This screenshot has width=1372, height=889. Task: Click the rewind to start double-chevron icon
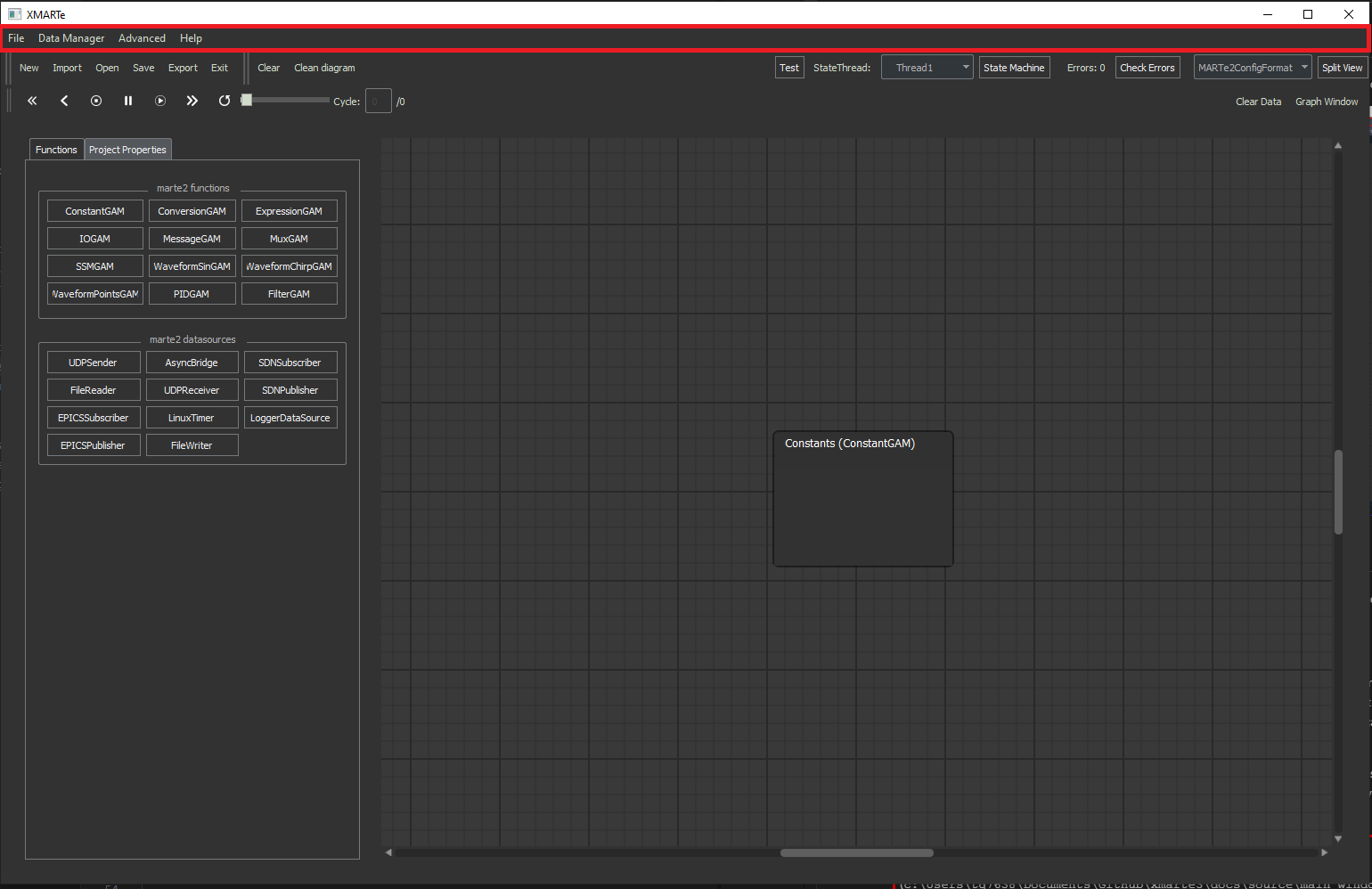pyautogui.click(x=32, y=101)
